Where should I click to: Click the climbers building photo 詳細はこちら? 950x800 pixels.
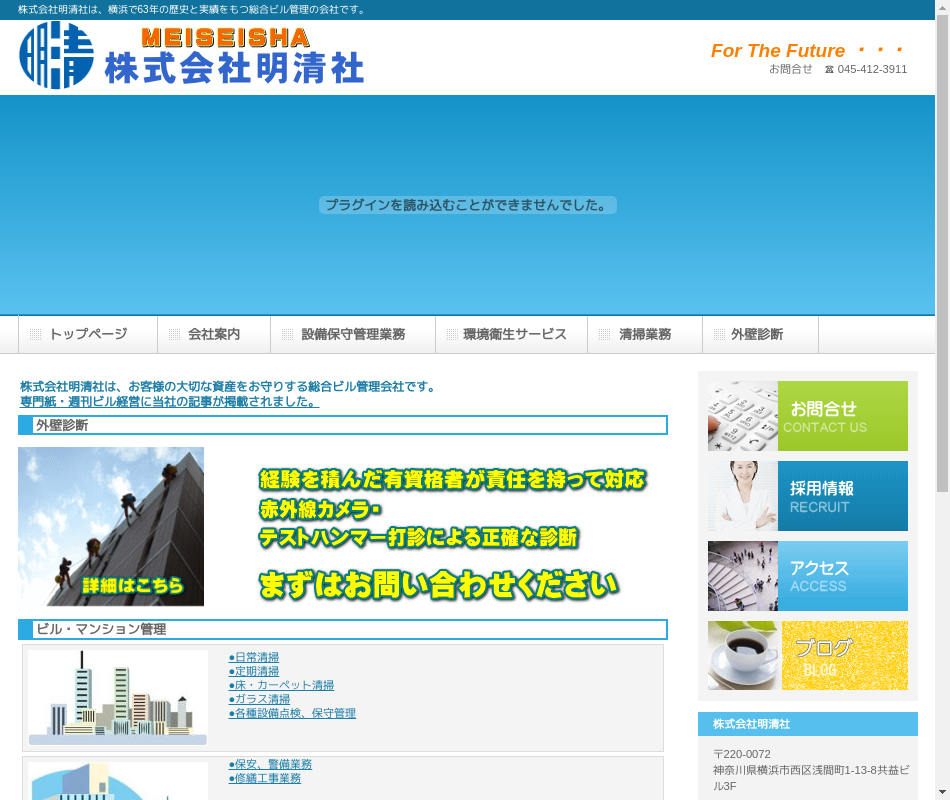pyautogui.click(x=111, y=527)
